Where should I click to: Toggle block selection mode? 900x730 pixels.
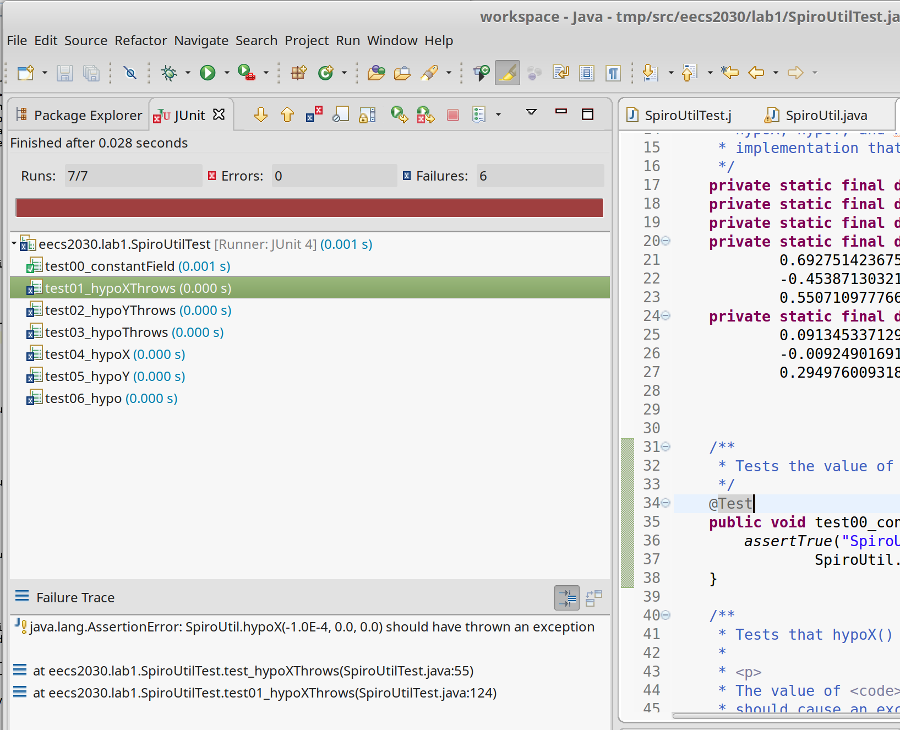pyautogui.click(x=587, y=73)
